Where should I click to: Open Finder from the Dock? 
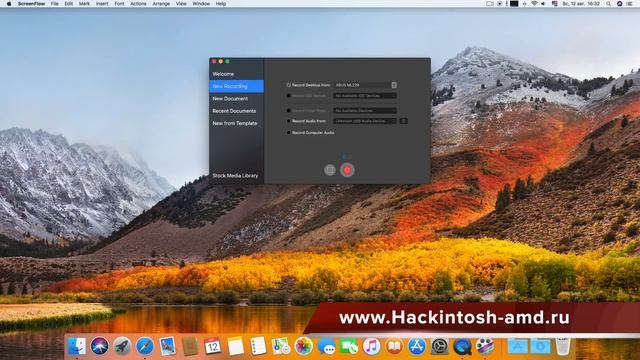click(77, 347)
